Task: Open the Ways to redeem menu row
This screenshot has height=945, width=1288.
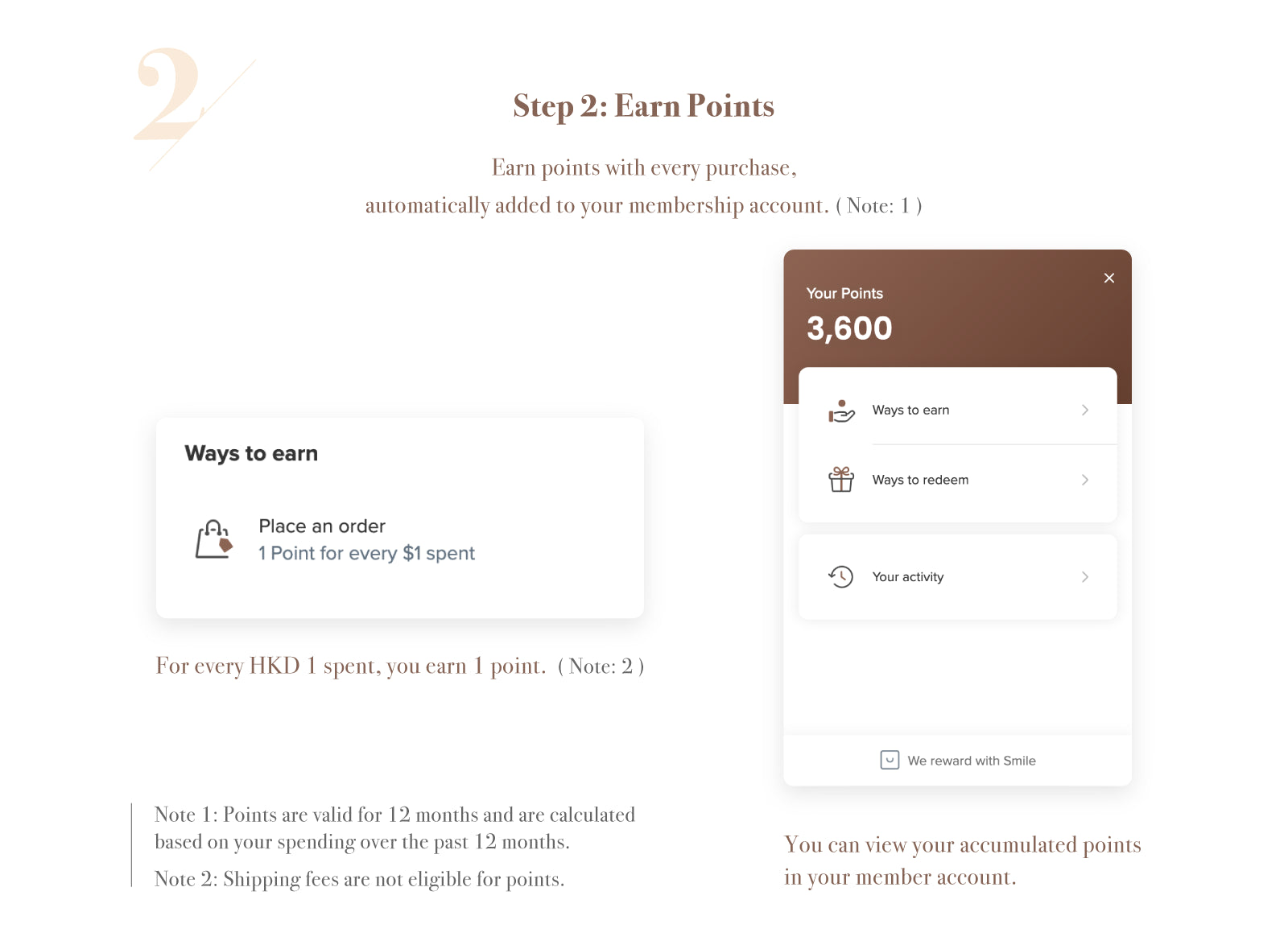Action: tap(957, 480)
